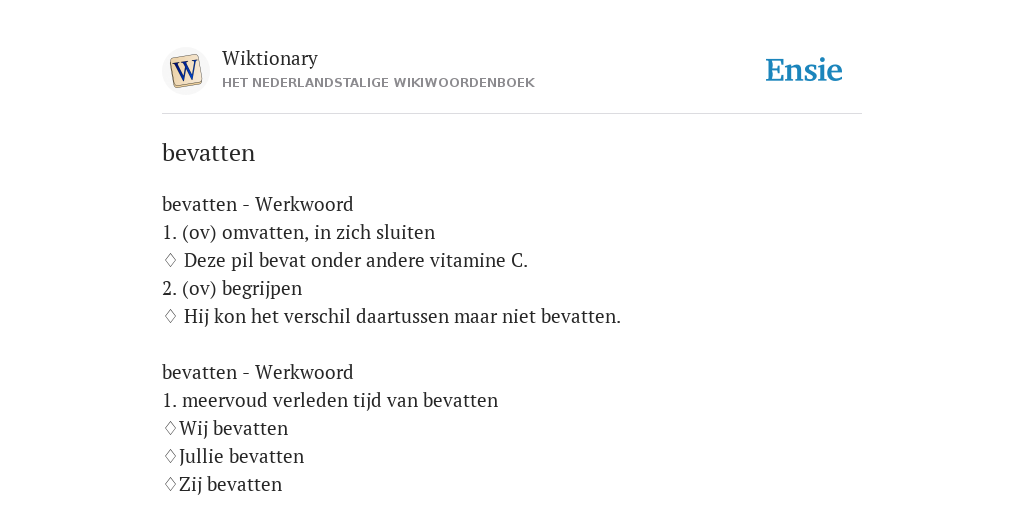Click the diamond bullet before 'Wij bevatten'
Viewport: 1024px width, 512px height.
pyautogui.click(x=170, y=428)
